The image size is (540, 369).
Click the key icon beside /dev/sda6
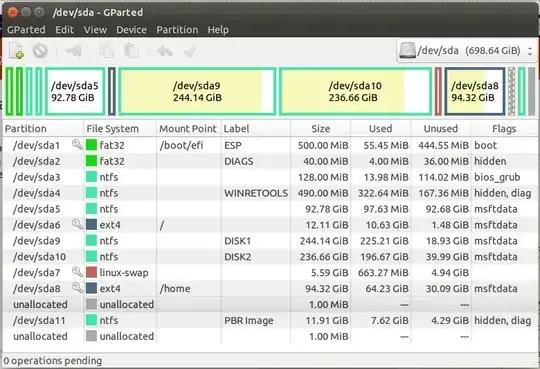pos(77,224)
